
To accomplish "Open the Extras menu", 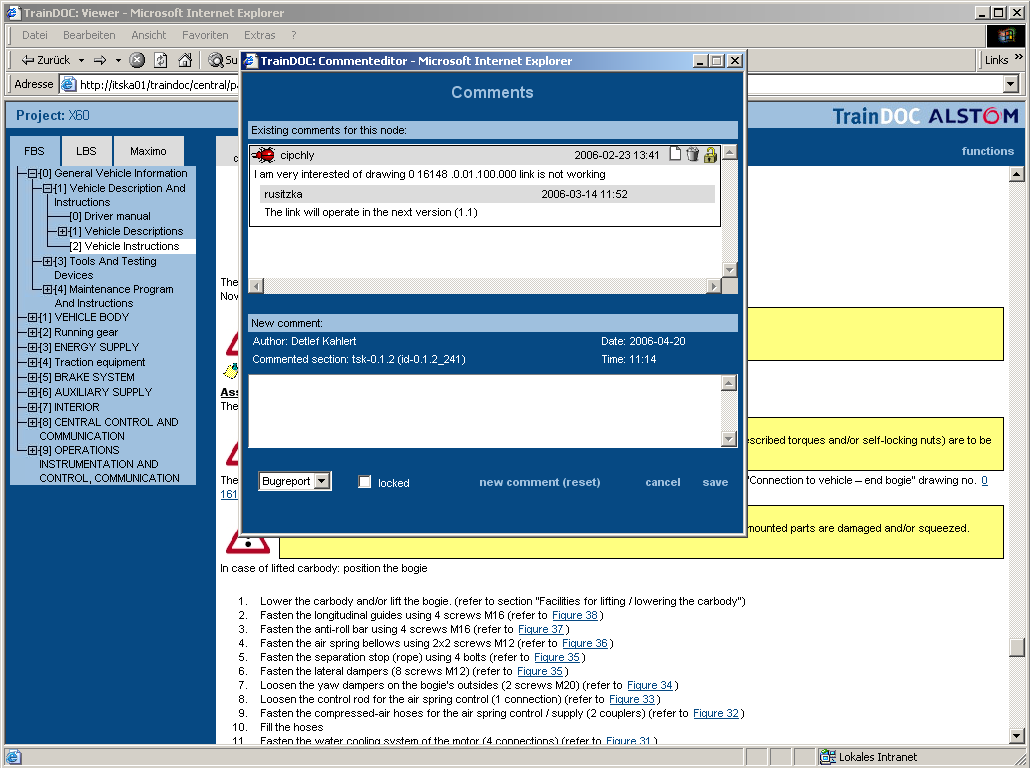I will click(x=259, y=35).
